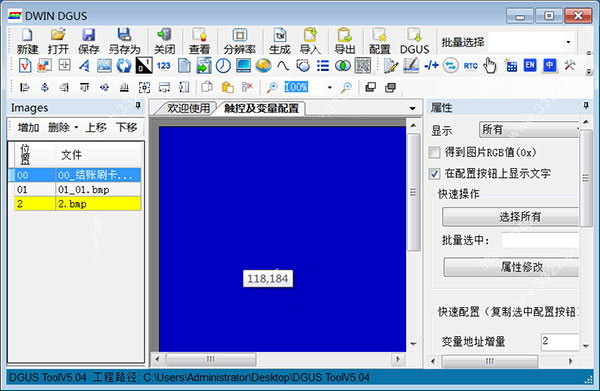Click the zoom out magnifier icon right of 100%
Screen dimensions: 600x391
(x=346, y=87)
